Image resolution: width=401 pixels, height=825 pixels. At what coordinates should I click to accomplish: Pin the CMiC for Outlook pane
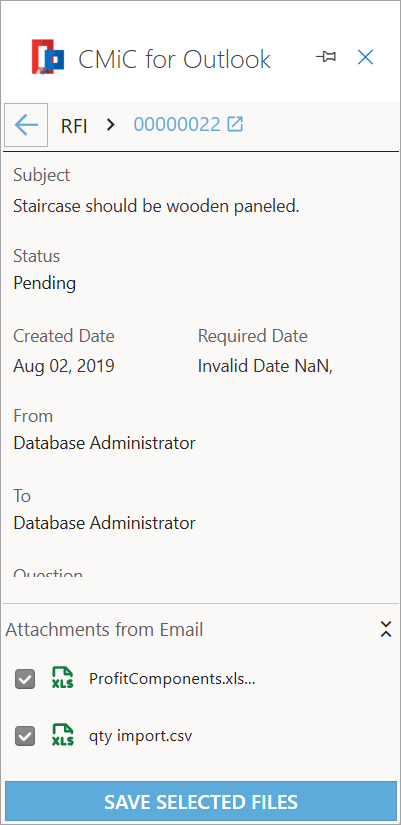pyautogui.click(x=326, y=57)
